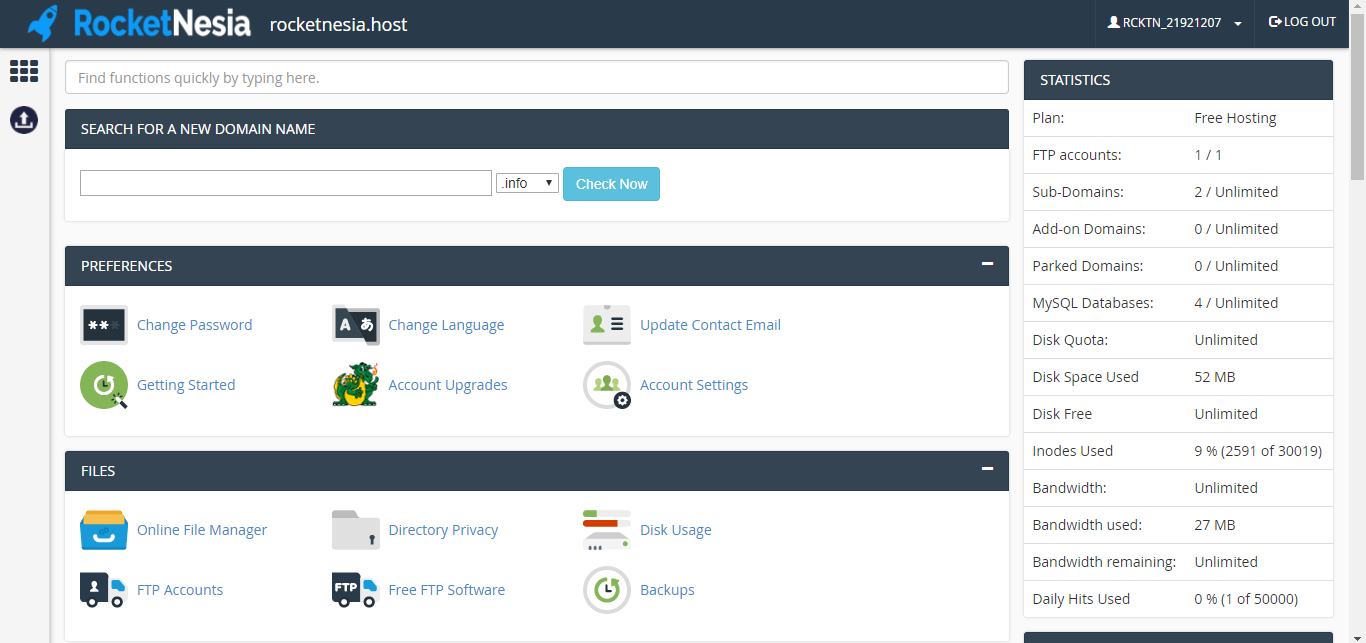This screenshot has height=643, width=1366.
Task: Open the Backups tool
Action: pos(606,589)
